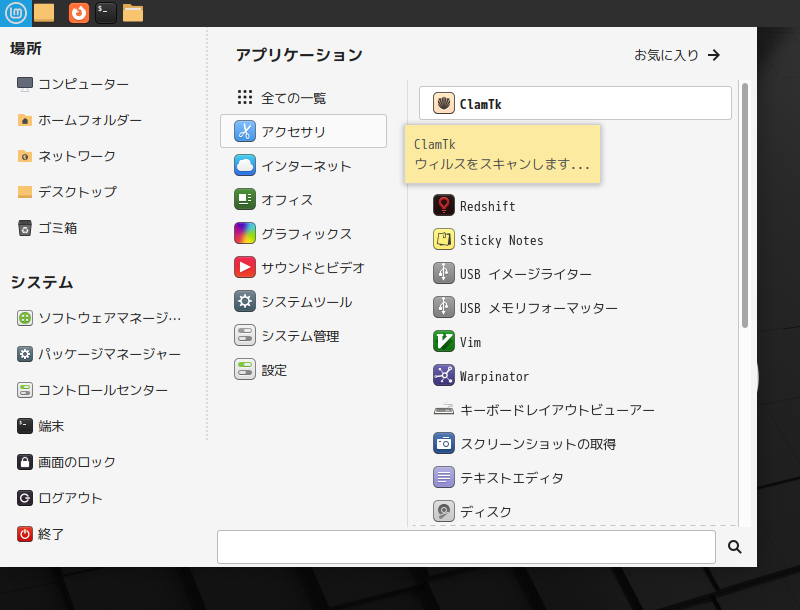Select the システム管理 category
800x610 pixels.
coord(303,336)
